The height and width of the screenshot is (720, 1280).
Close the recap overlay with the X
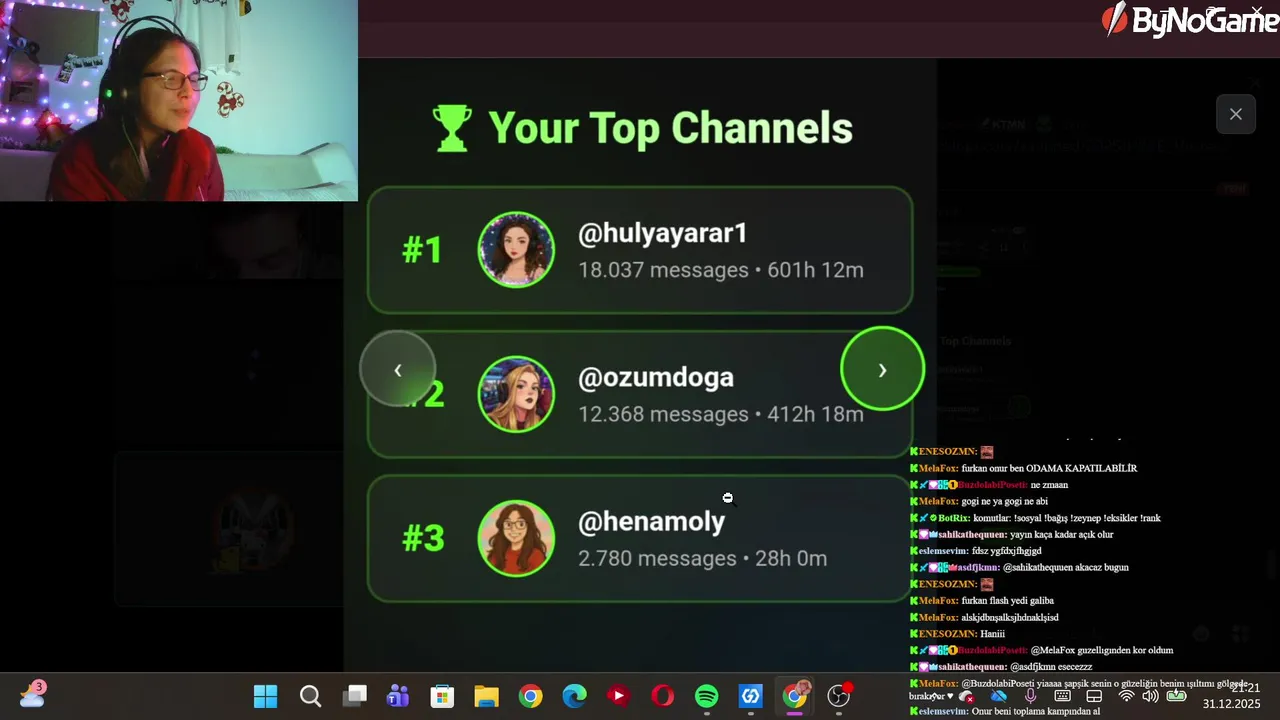[x=1236, y=114]
